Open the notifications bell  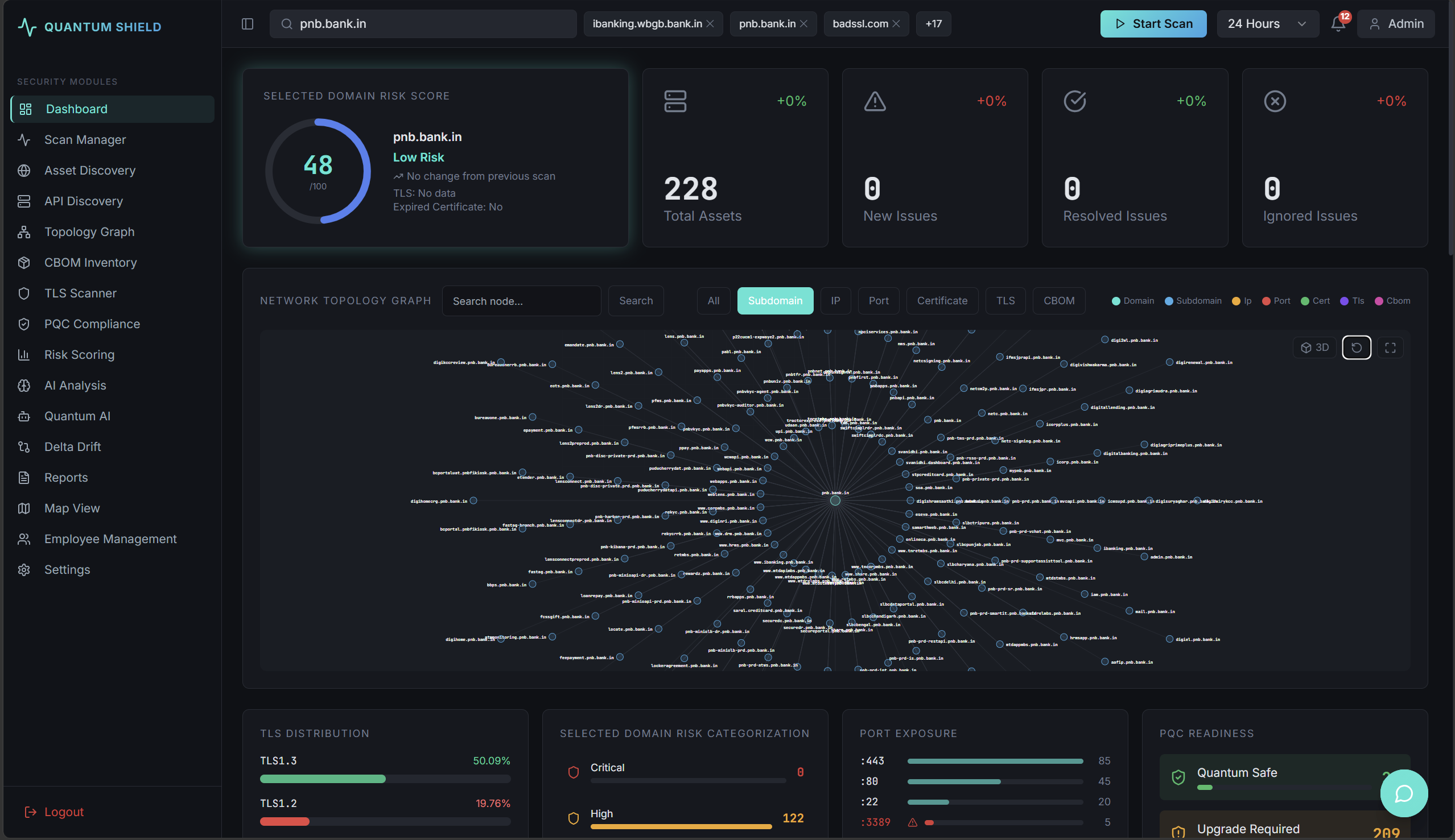[1338, 24]
